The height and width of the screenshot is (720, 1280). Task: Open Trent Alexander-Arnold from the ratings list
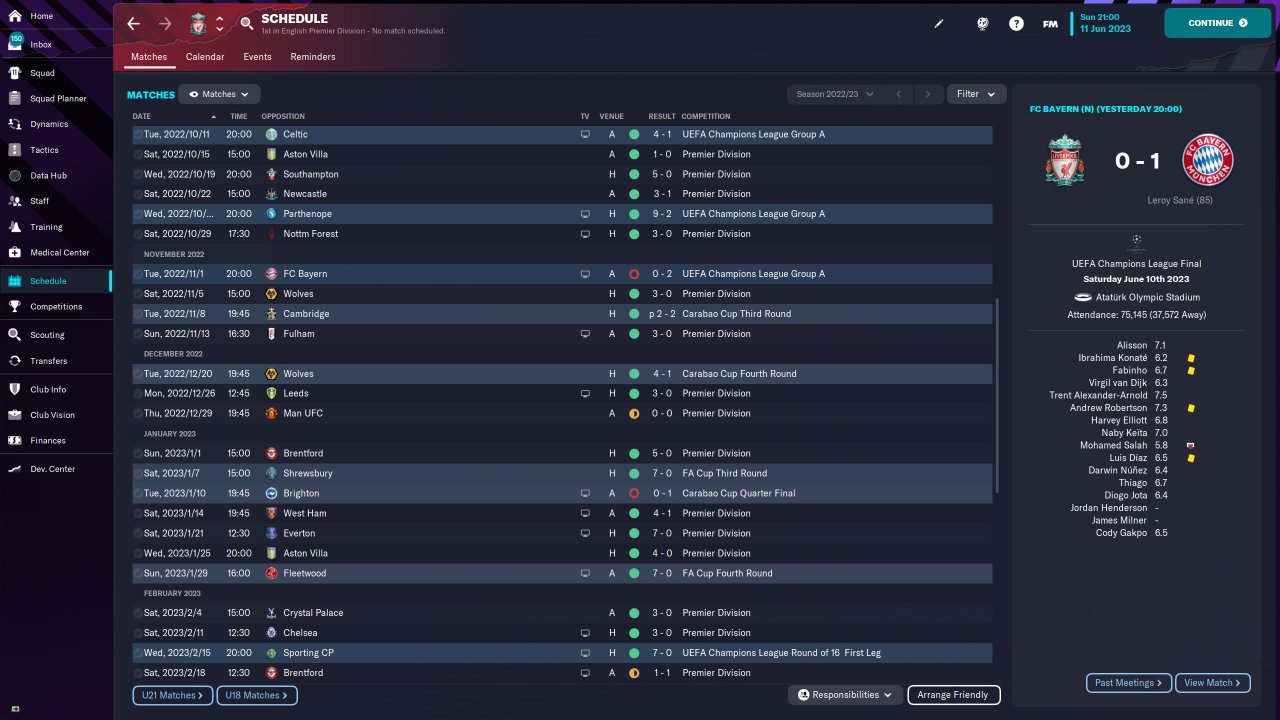[x=1098, y=395]
